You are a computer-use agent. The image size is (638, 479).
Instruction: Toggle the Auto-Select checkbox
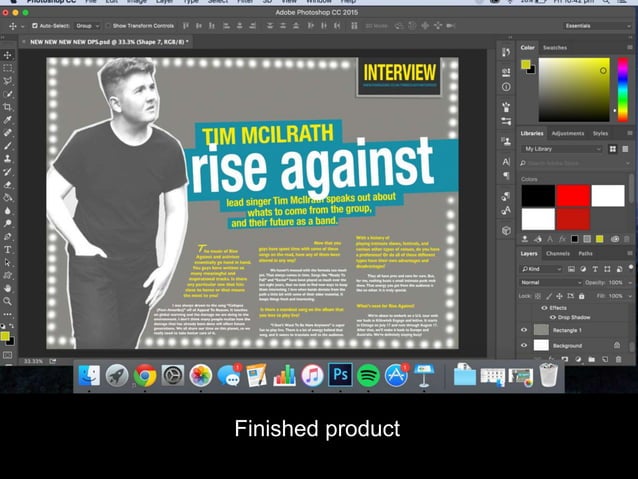36,25
